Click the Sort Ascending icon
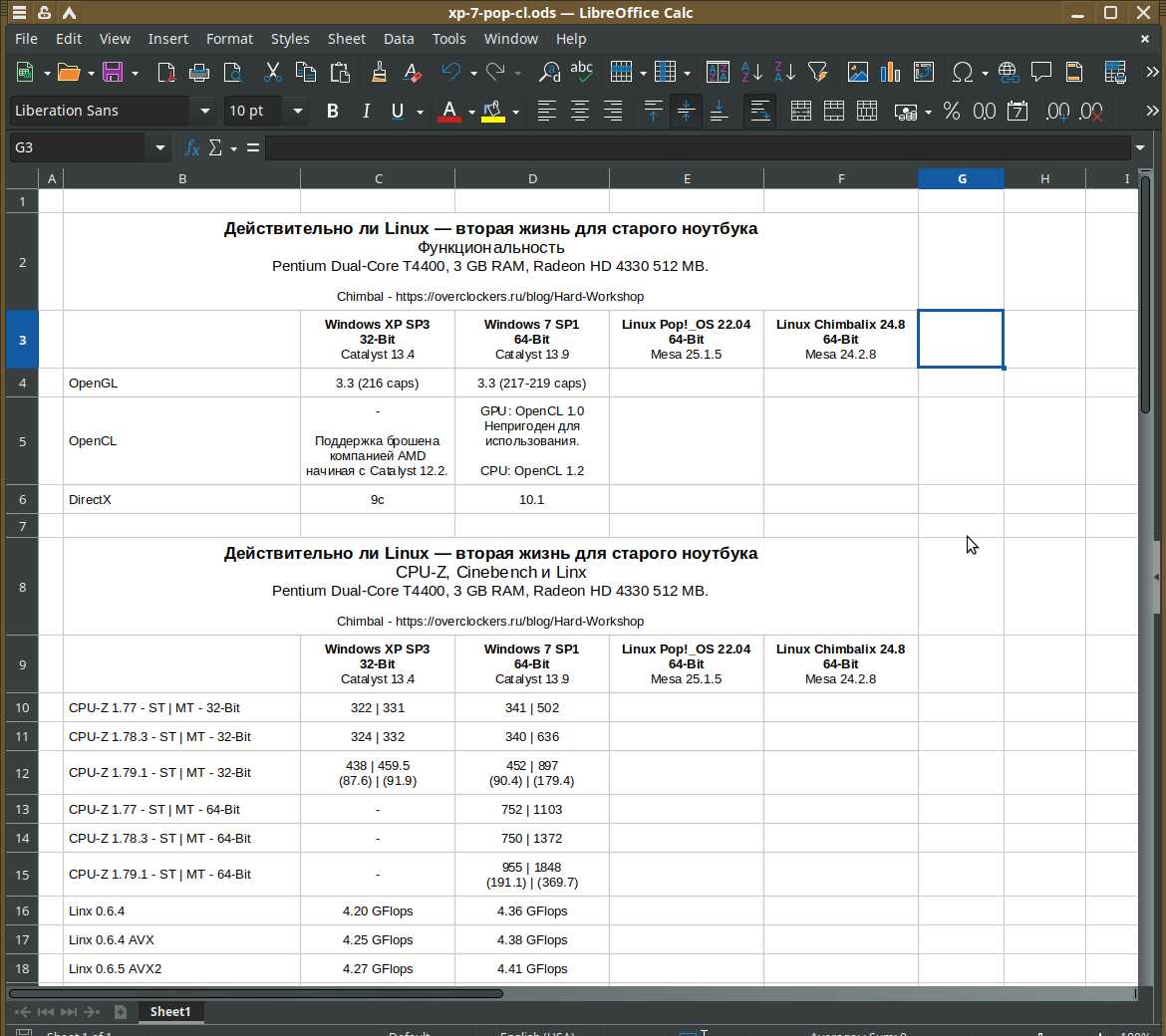 (751, 72)
